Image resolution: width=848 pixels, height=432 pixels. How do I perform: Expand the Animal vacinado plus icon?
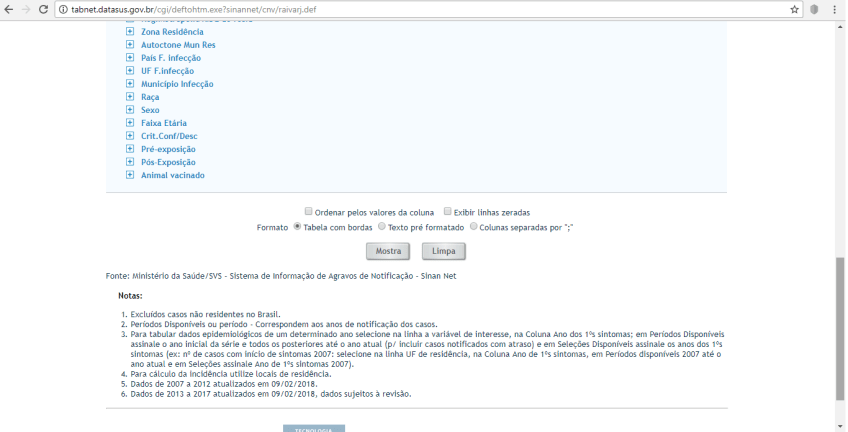(x=130, y=175)
